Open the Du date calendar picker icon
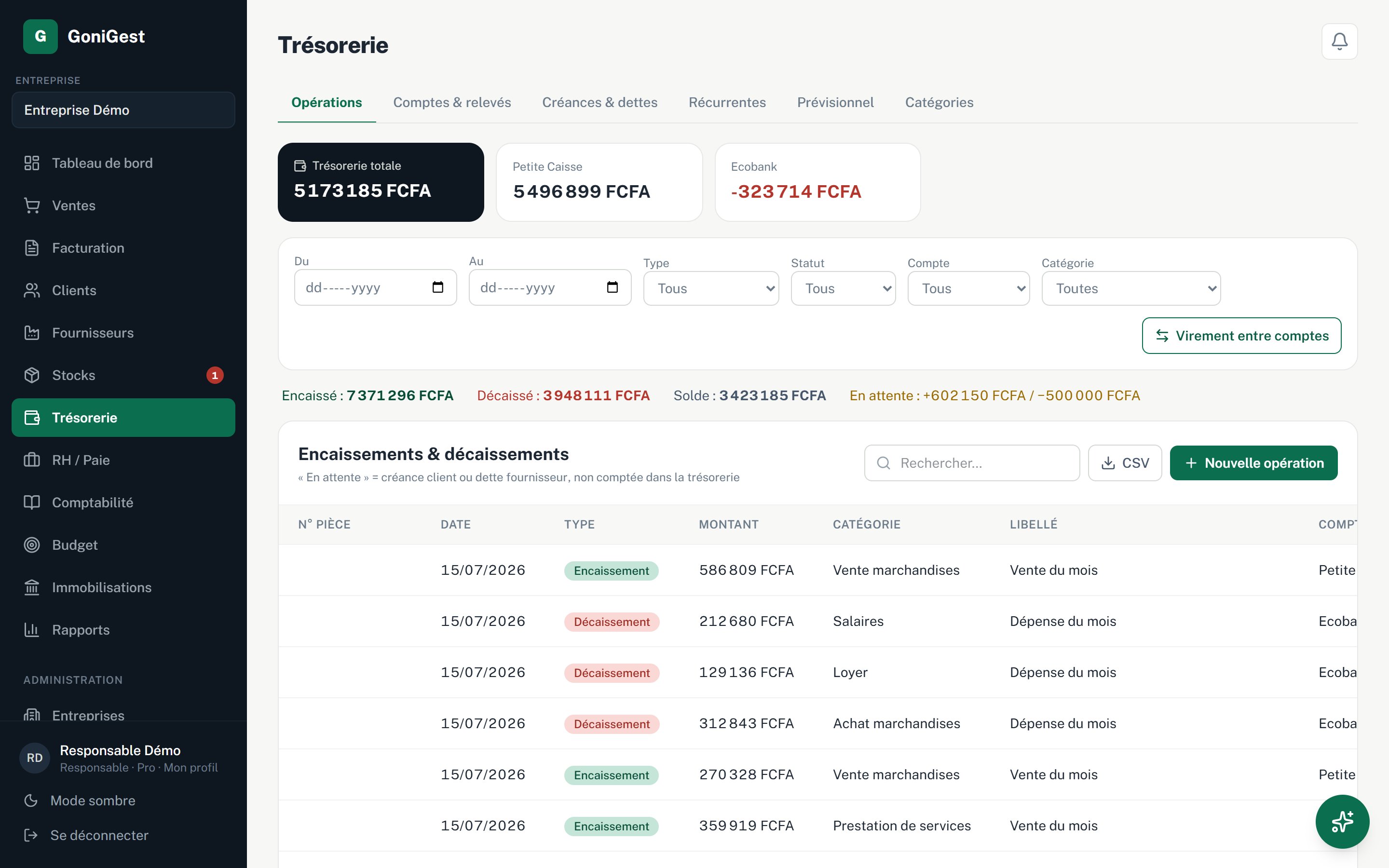The width and height of the screenshot is (1389, 868). [x=438, y=287]
